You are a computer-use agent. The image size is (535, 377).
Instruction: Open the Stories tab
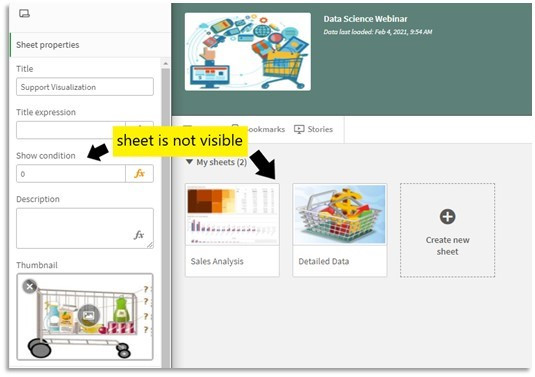click(313, 129)
